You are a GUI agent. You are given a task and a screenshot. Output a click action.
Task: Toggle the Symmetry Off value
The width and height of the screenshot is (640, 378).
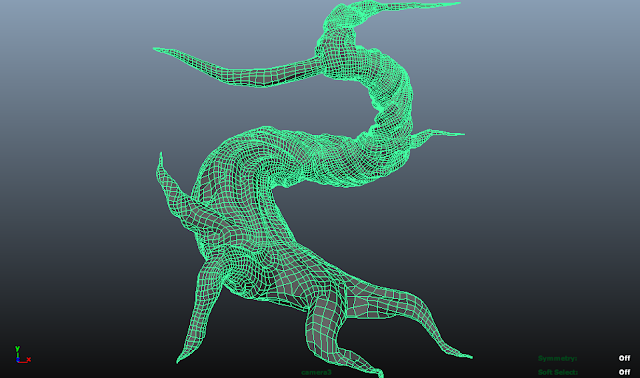click(x=624, y=358)
